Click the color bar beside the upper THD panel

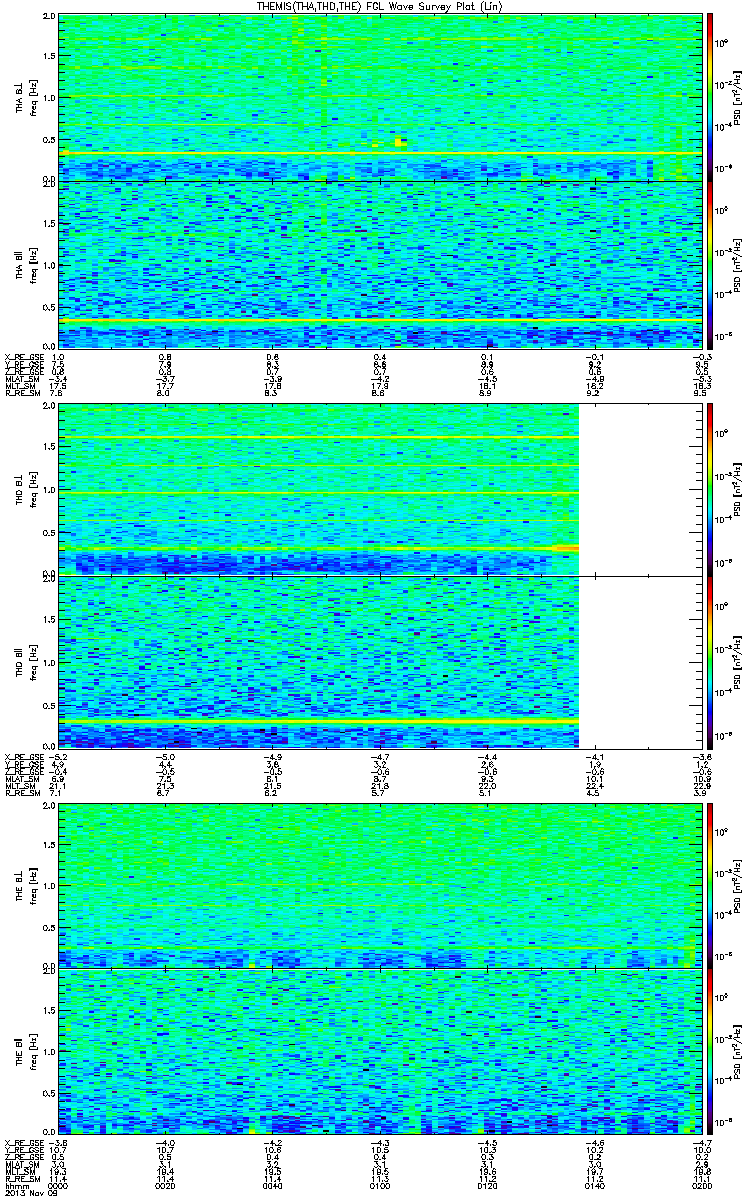pyautogui.click(x=710, y=489)
